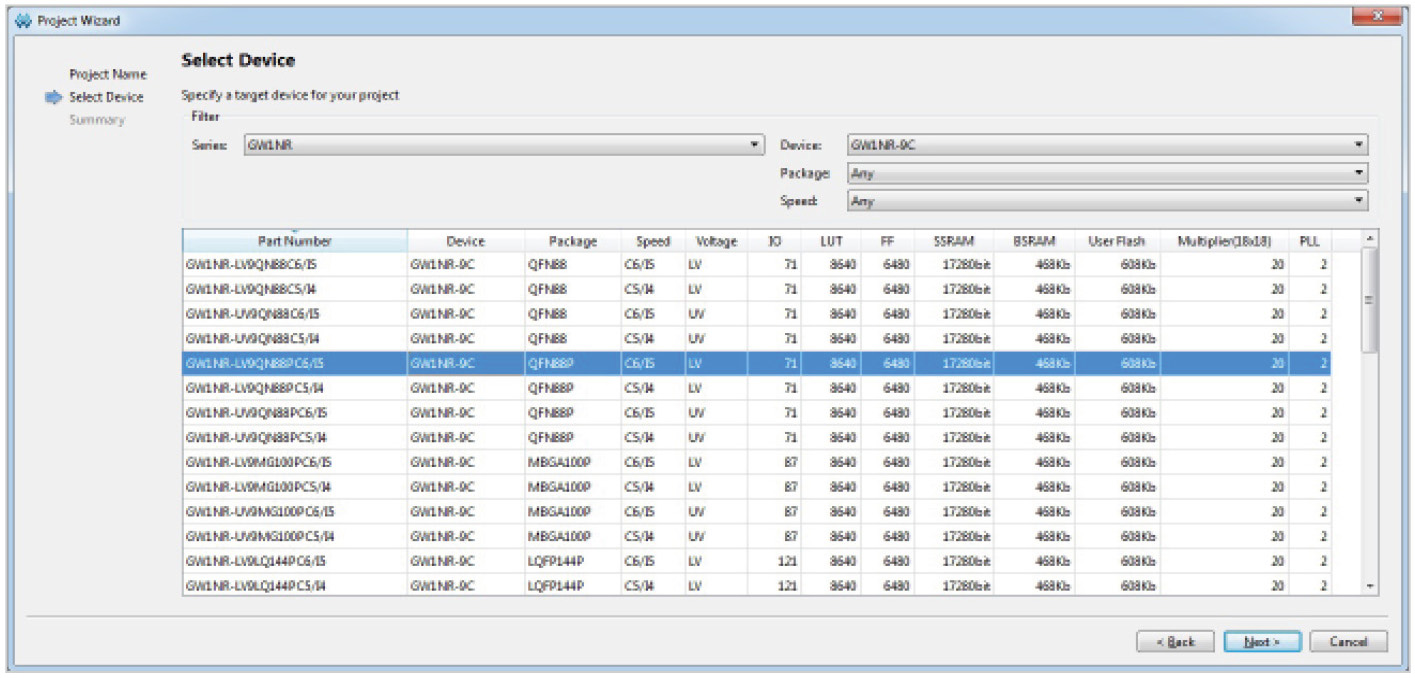Sort by Part Number column header
Image resolution: width=1415 pixels, height=678 pixels.
[x=294, y=241]
